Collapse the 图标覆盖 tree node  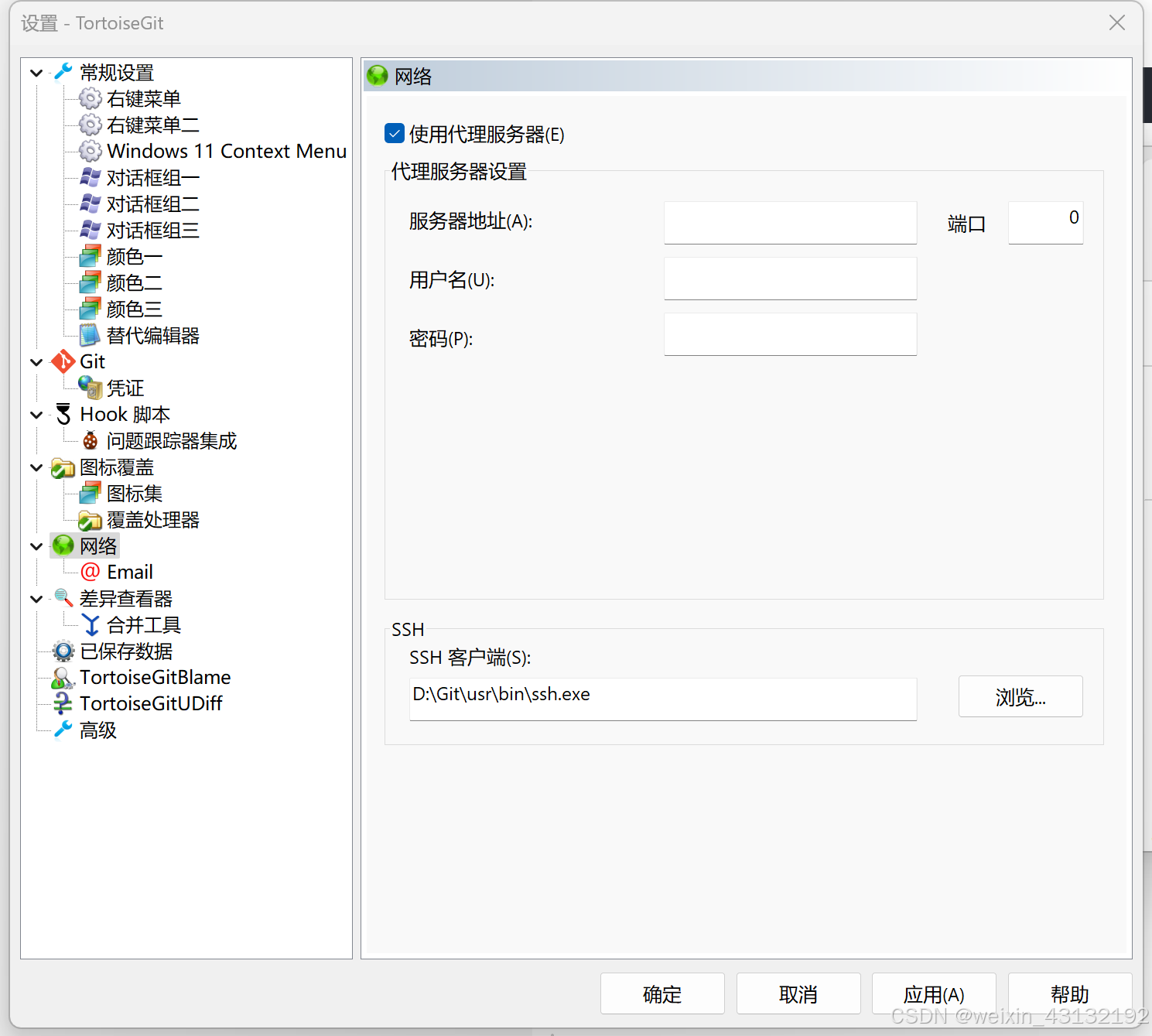coord(36,467)
